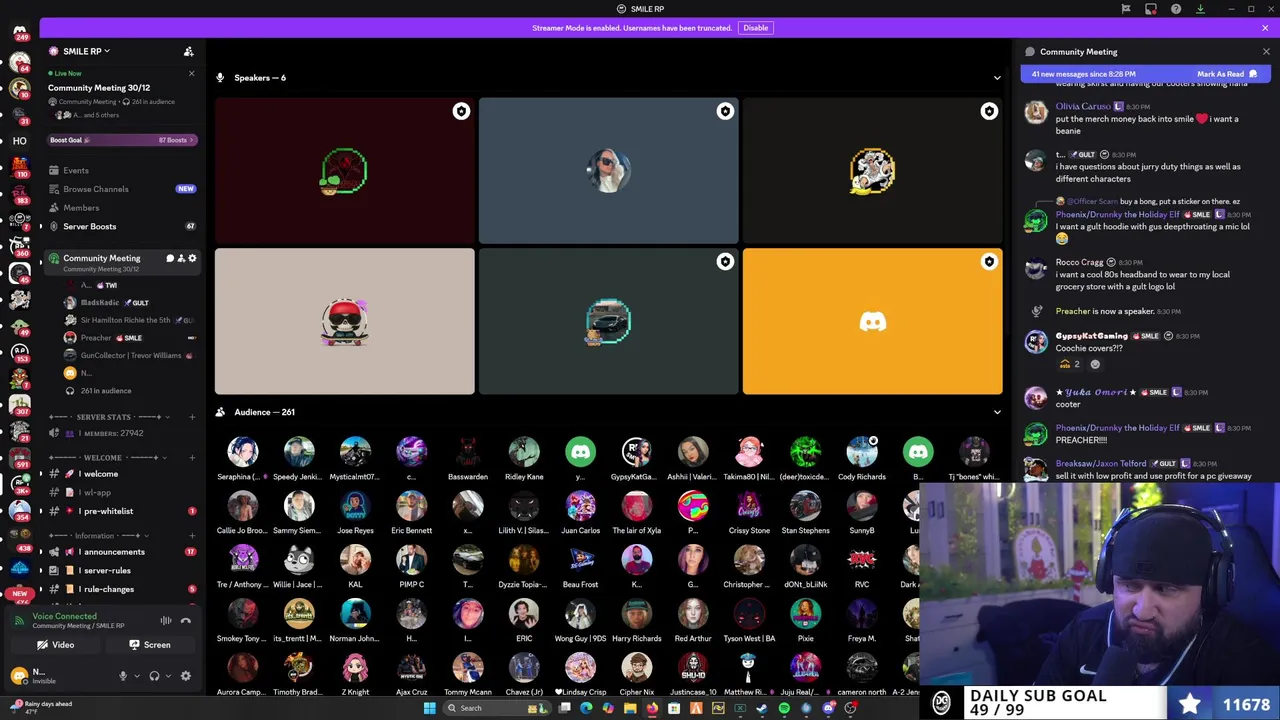
Task: Click Olivia Caruso's name in chat
Action: pyautogui.click(x=1083, y=106)
